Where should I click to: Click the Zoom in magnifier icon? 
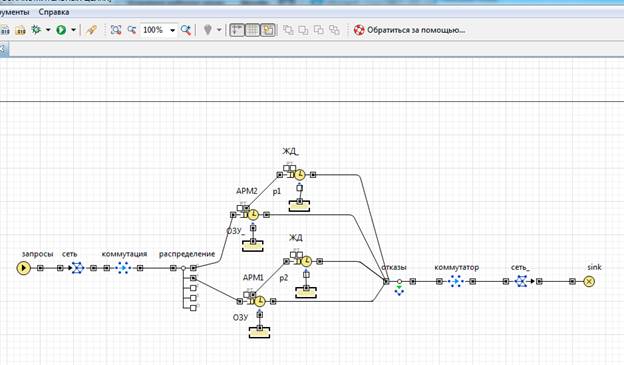(186, 30)
